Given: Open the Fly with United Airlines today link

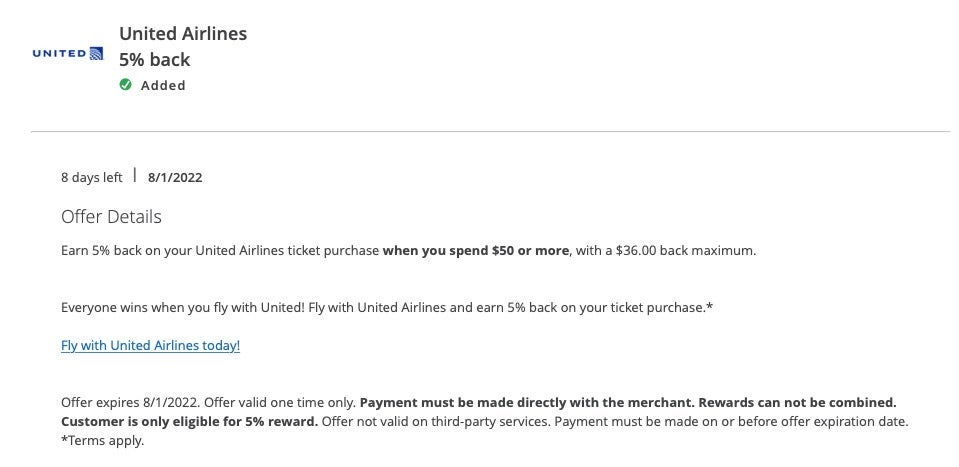Looking at the screenshot, I should click(x=150, y=346).
